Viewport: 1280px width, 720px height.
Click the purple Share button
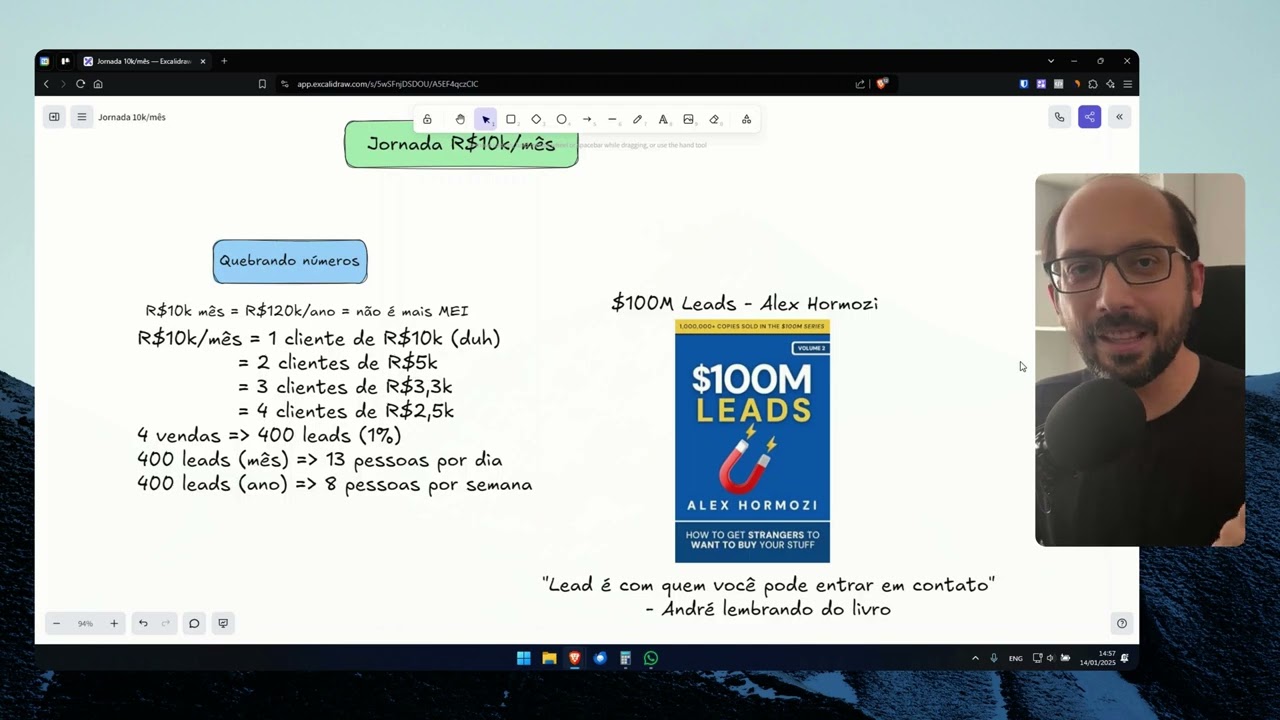[x=1089, y=117]
